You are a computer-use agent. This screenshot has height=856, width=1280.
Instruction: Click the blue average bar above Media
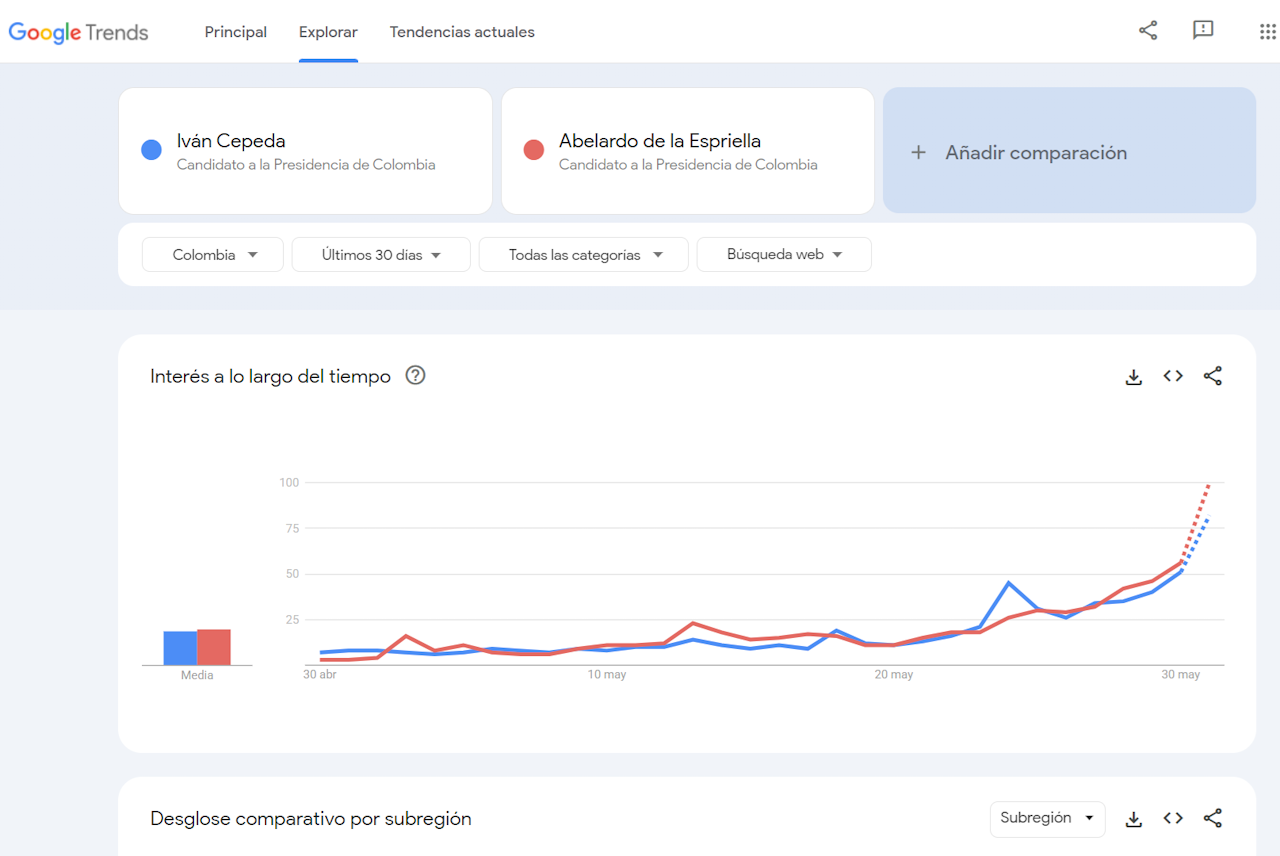click(x=180, y=648)
